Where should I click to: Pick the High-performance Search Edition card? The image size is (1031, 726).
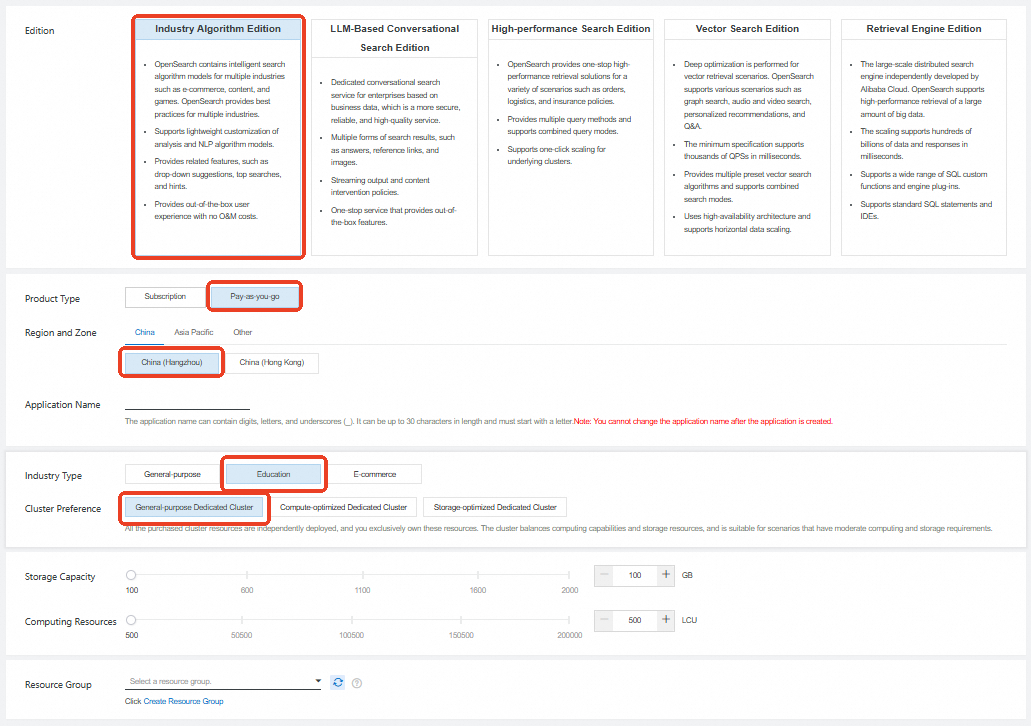click(x=571, y=137)
